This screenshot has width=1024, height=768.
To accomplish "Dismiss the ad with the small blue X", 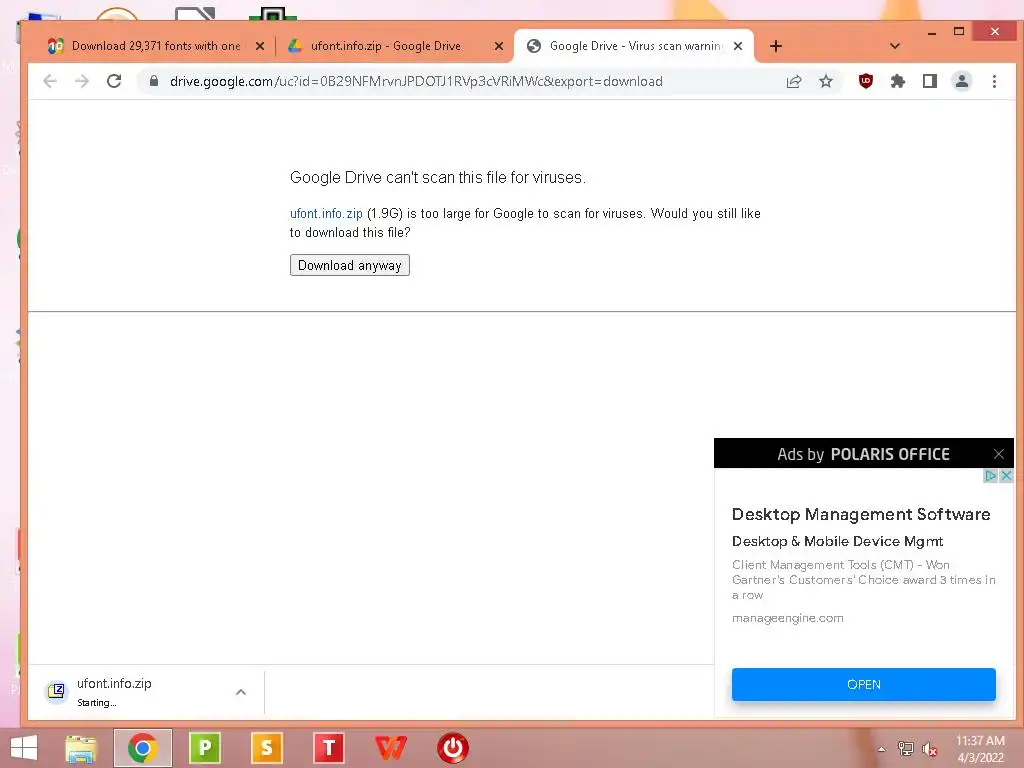I will pyautogui.click(x=1006, y=475).
